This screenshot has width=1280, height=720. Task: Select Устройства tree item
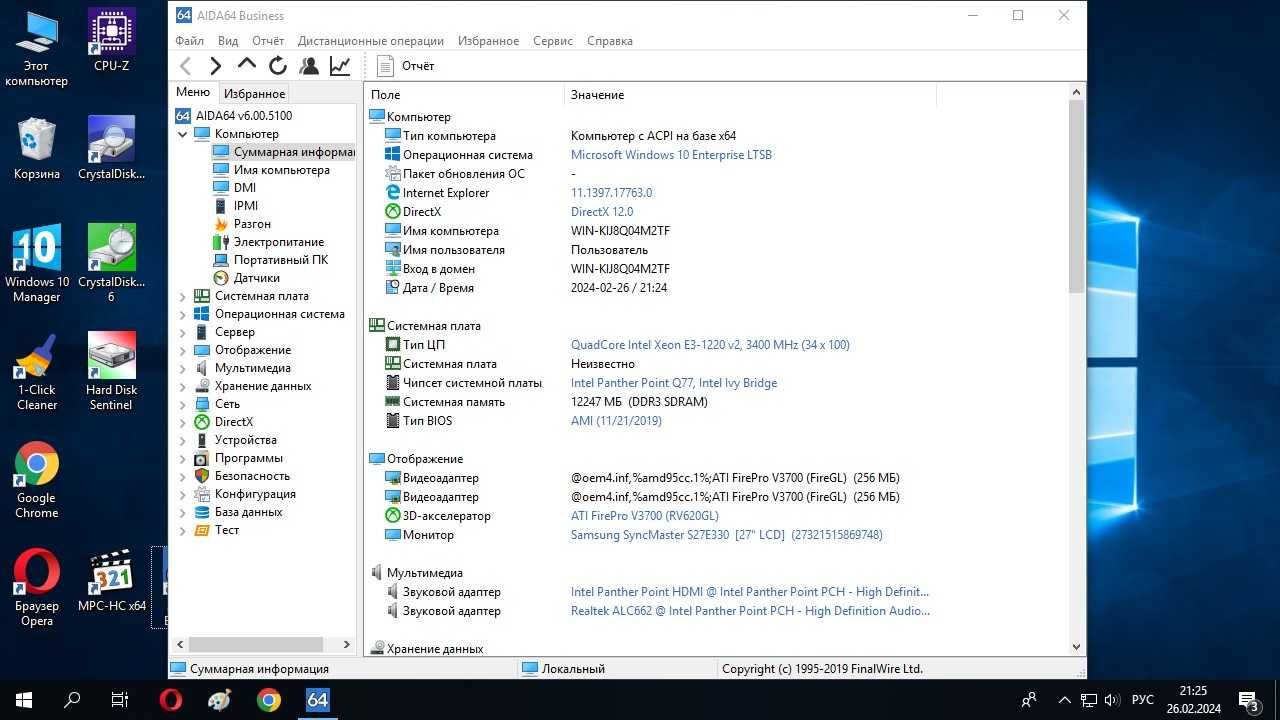tap(246, 440)
